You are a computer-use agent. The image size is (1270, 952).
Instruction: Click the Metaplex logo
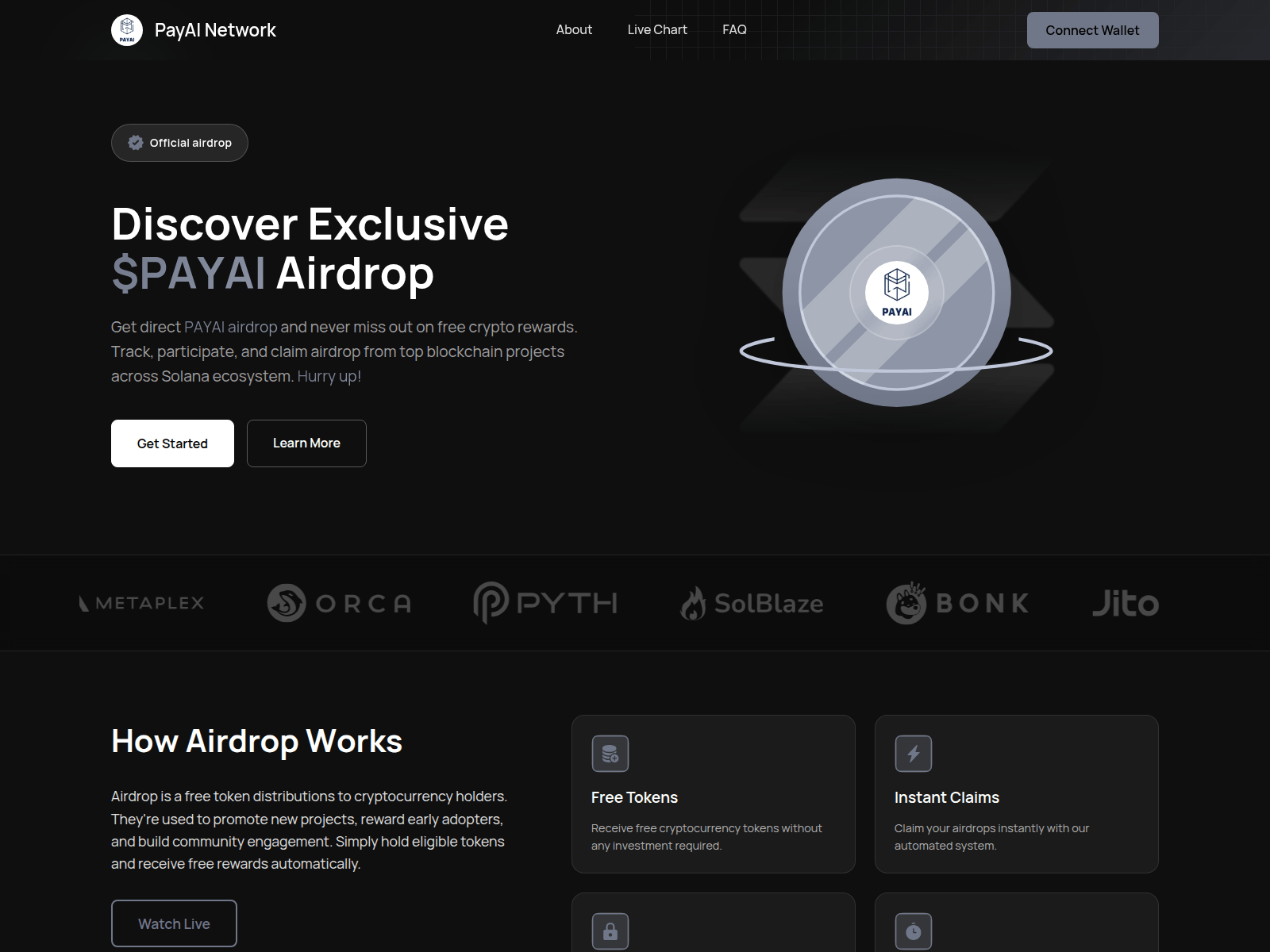[141, 603]
